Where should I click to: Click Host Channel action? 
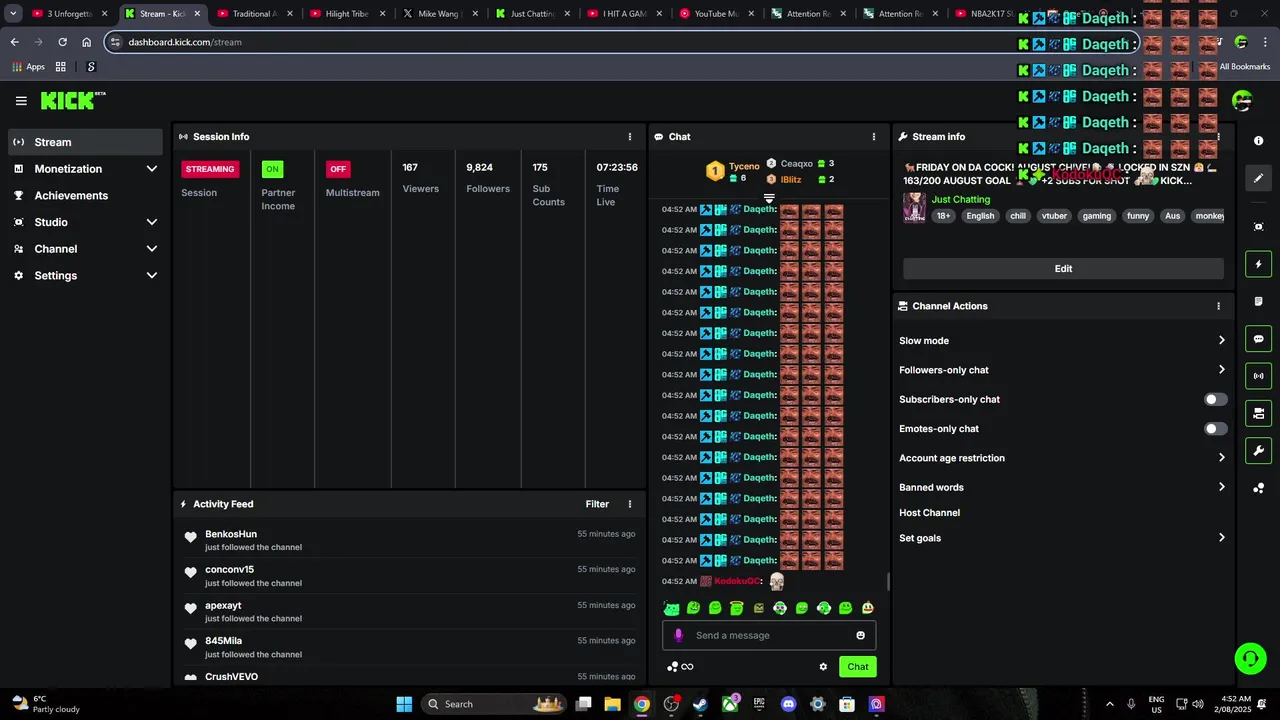pyautogui.click(x=929, y=513)
